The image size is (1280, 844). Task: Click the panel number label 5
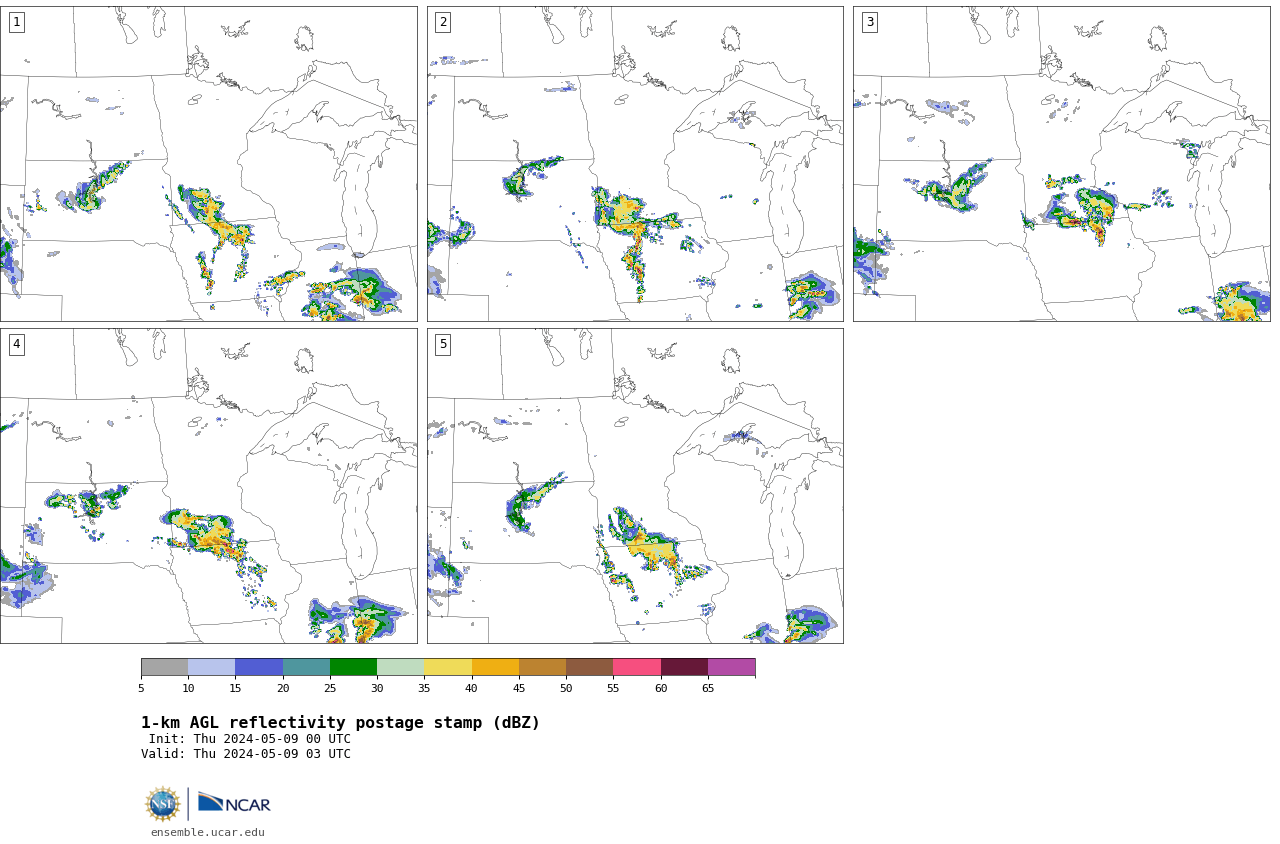click(x=443, y=344)
